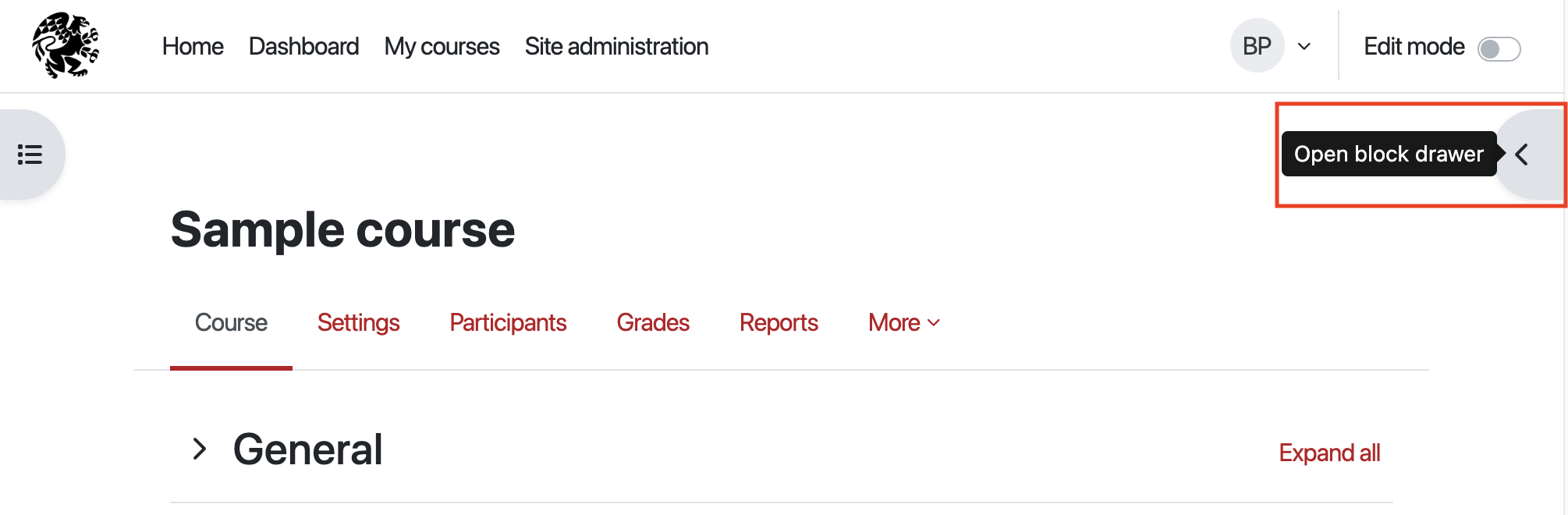Go to the Home menu item
1568x515 pixels.
(193, 47)
